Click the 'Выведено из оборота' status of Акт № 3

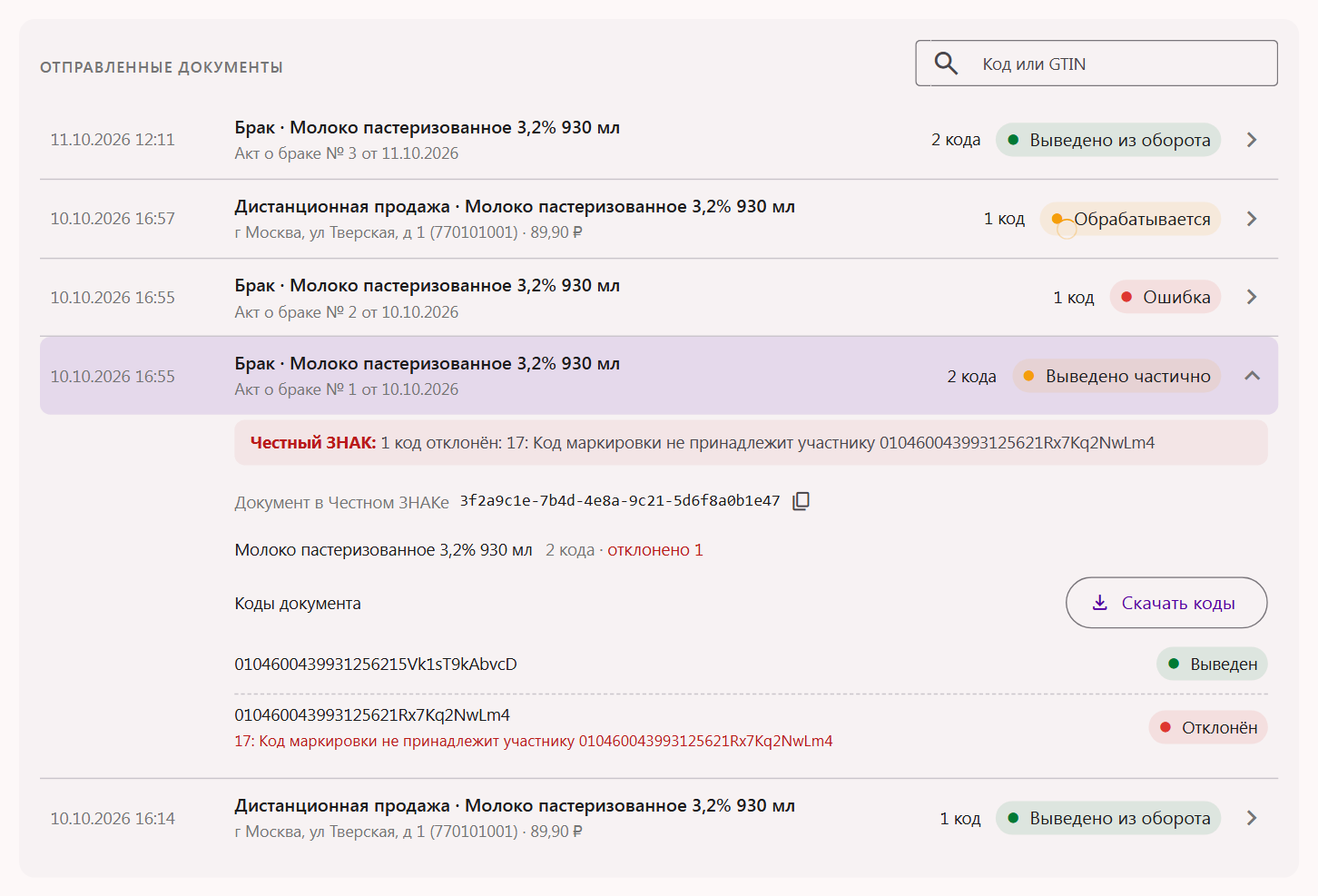coord(1108,140)
